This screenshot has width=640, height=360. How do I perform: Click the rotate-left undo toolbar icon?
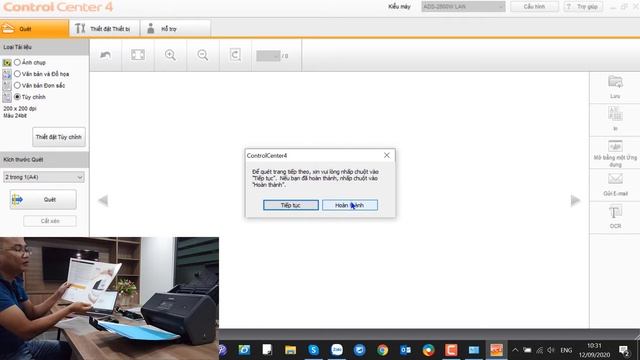pos(106,55)
